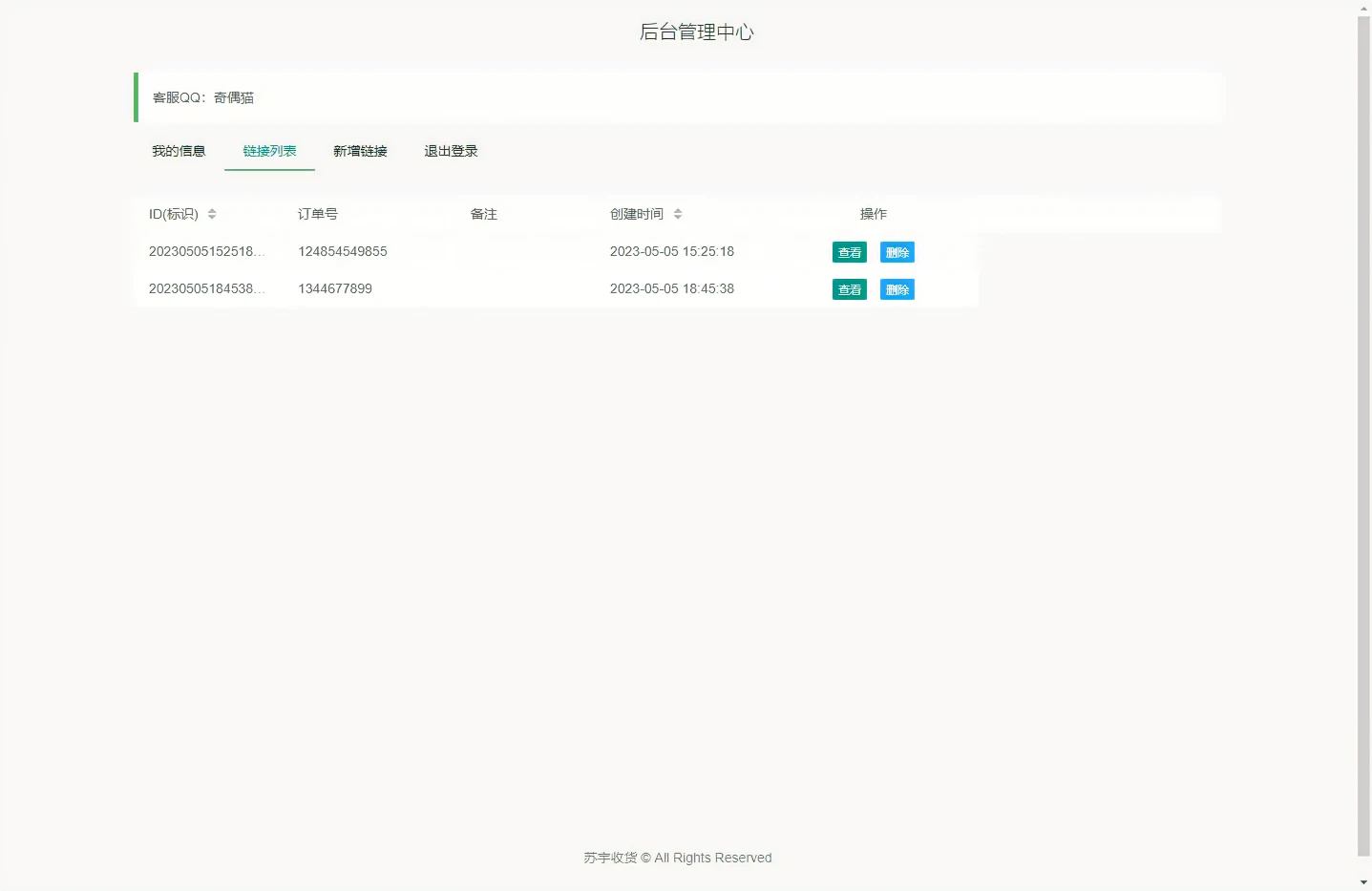Select the ID cell starting with 20230505184538
The image size is (1372, 891).
(x=206, y=288)
